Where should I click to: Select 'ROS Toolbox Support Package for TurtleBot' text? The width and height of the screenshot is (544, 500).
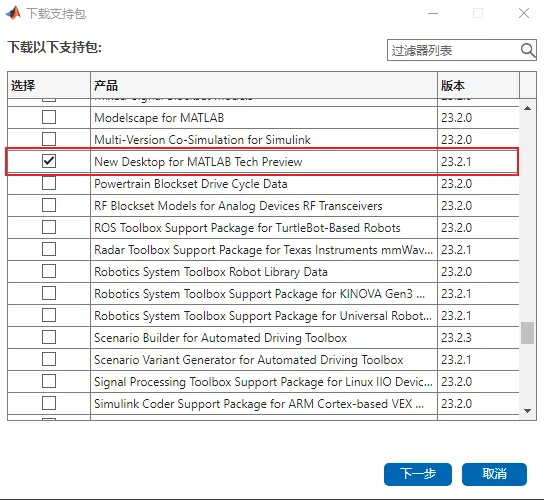pos(247,228)
